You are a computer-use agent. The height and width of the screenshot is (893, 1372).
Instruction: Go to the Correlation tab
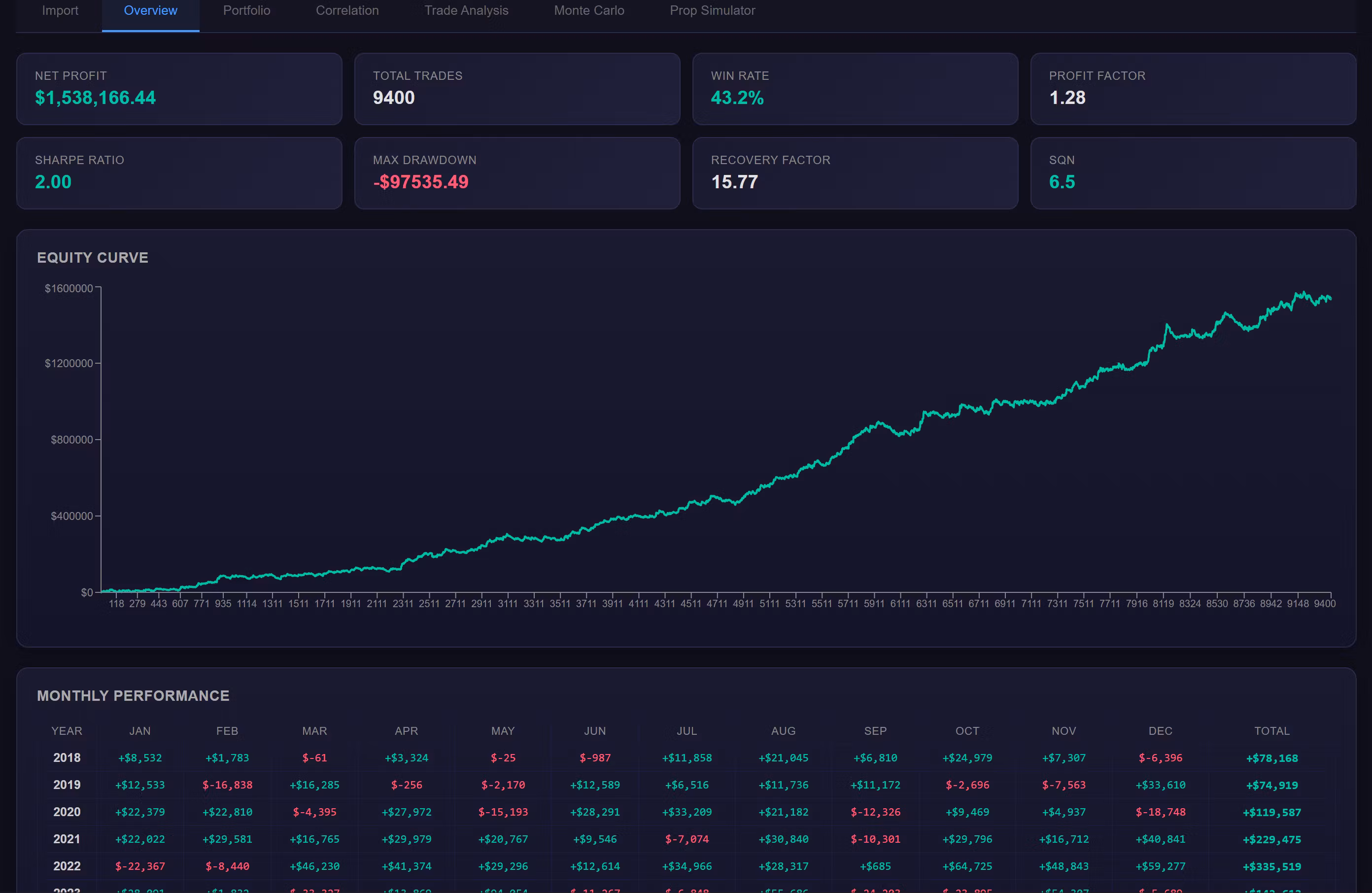pos(347,10)
